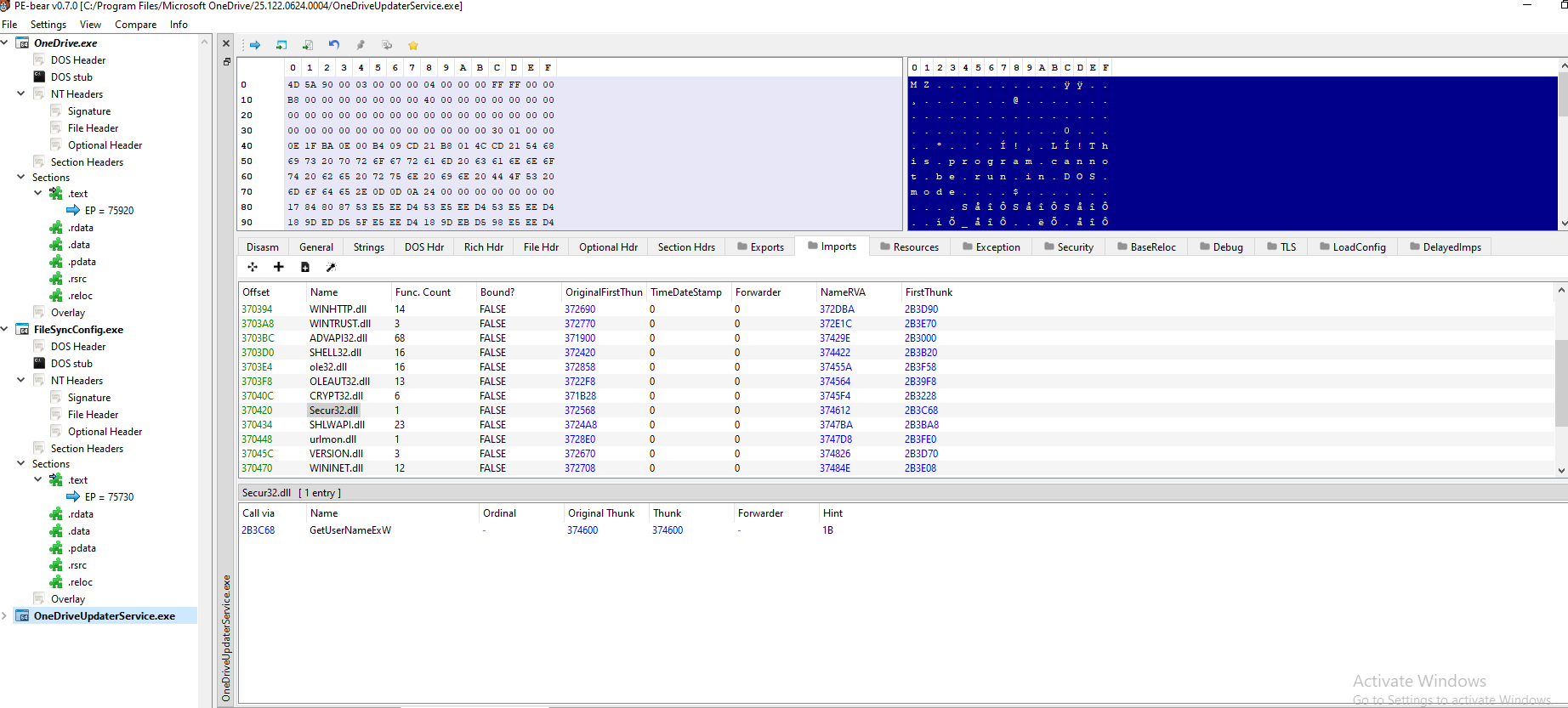Screen dimensions: 1568x708
Task: Select the .pdata section under OneDrive.exe
Action: [x=82, y=261]
